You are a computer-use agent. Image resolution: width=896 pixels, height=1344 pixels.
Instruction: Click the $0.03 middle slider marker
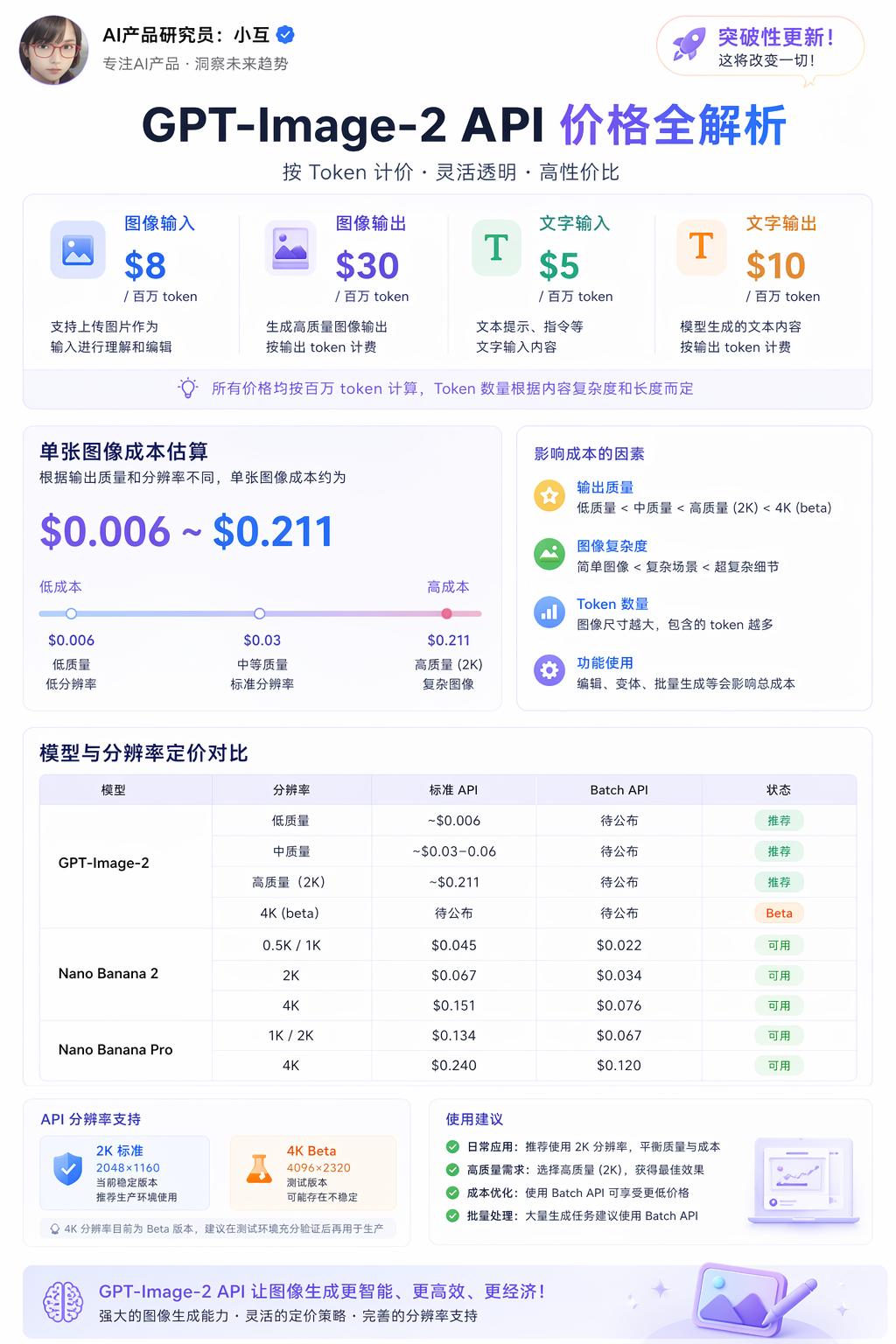click(260, 613)
